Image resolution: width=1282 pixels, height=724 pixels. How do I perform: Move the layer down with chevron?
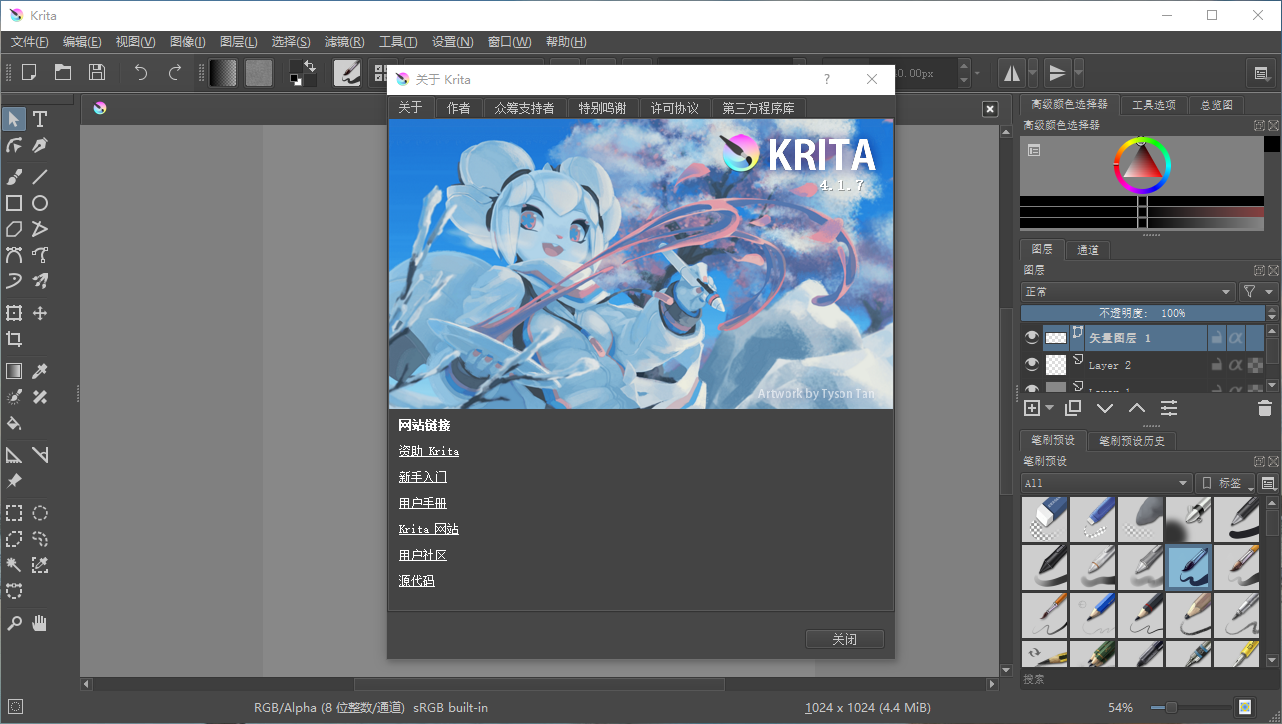(1105, 408)
